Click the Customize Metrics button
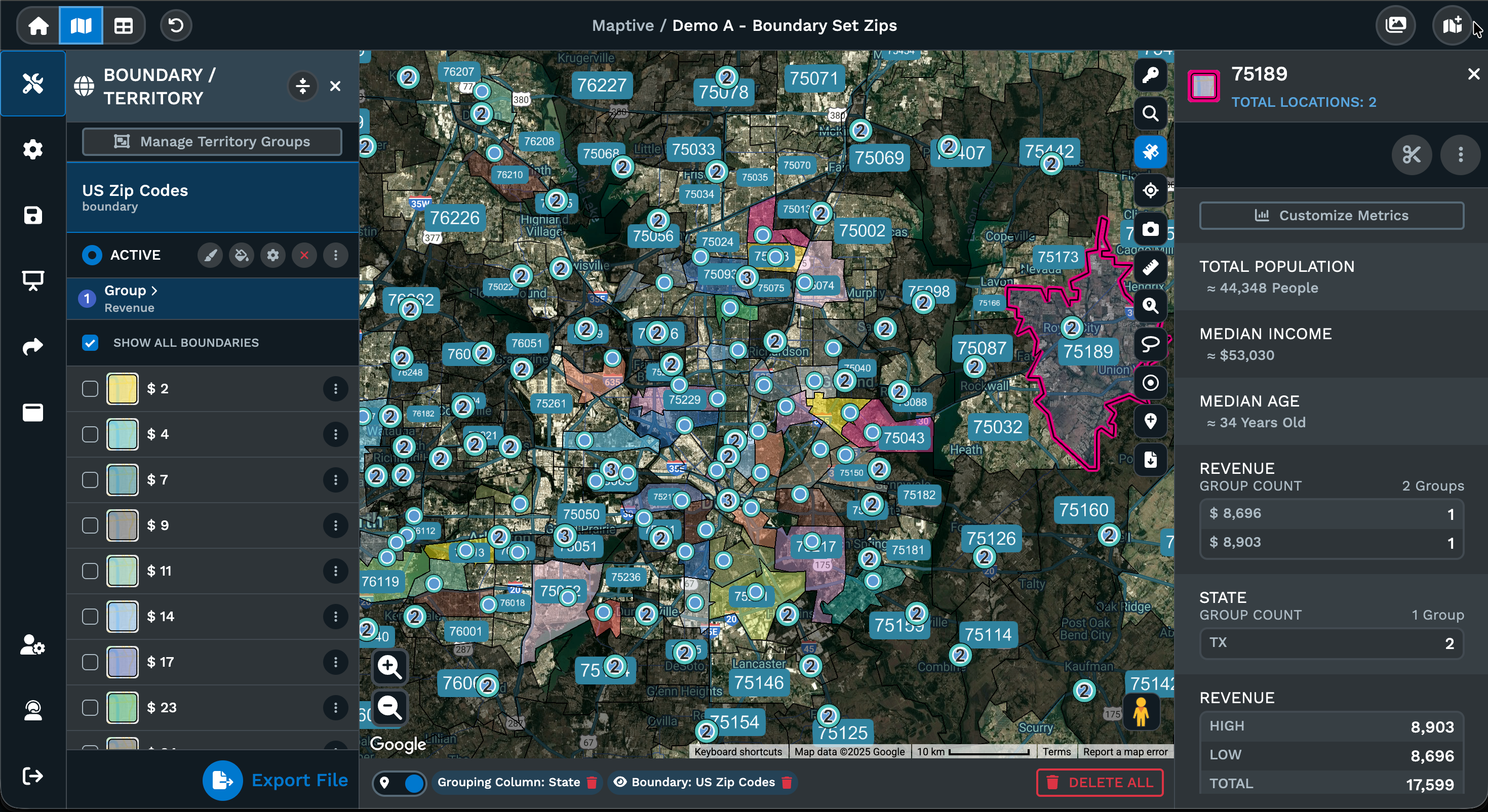The image size is (1488, 812). pos(1331,216)
